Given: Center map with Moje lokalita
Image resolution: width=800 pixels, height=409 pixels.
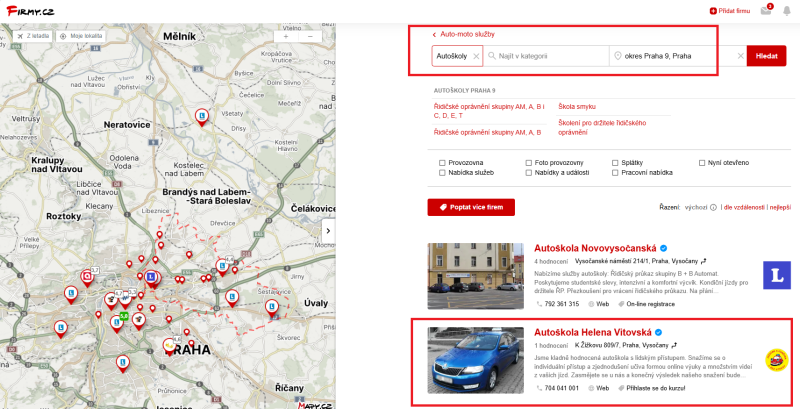Looking at the screenshot, I should [81, 36].
